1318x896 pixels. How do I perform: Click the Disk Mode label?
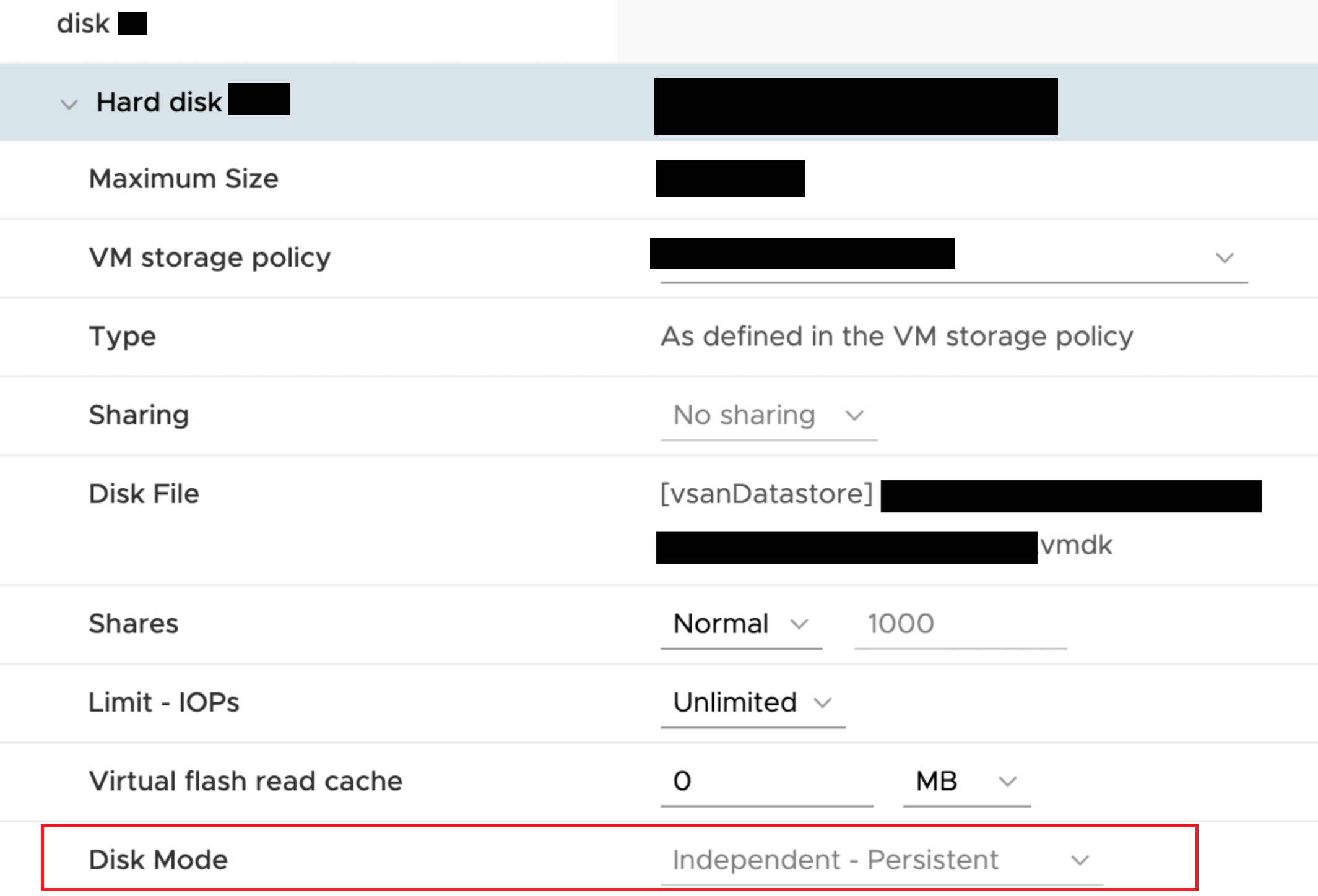click(158, 860)
